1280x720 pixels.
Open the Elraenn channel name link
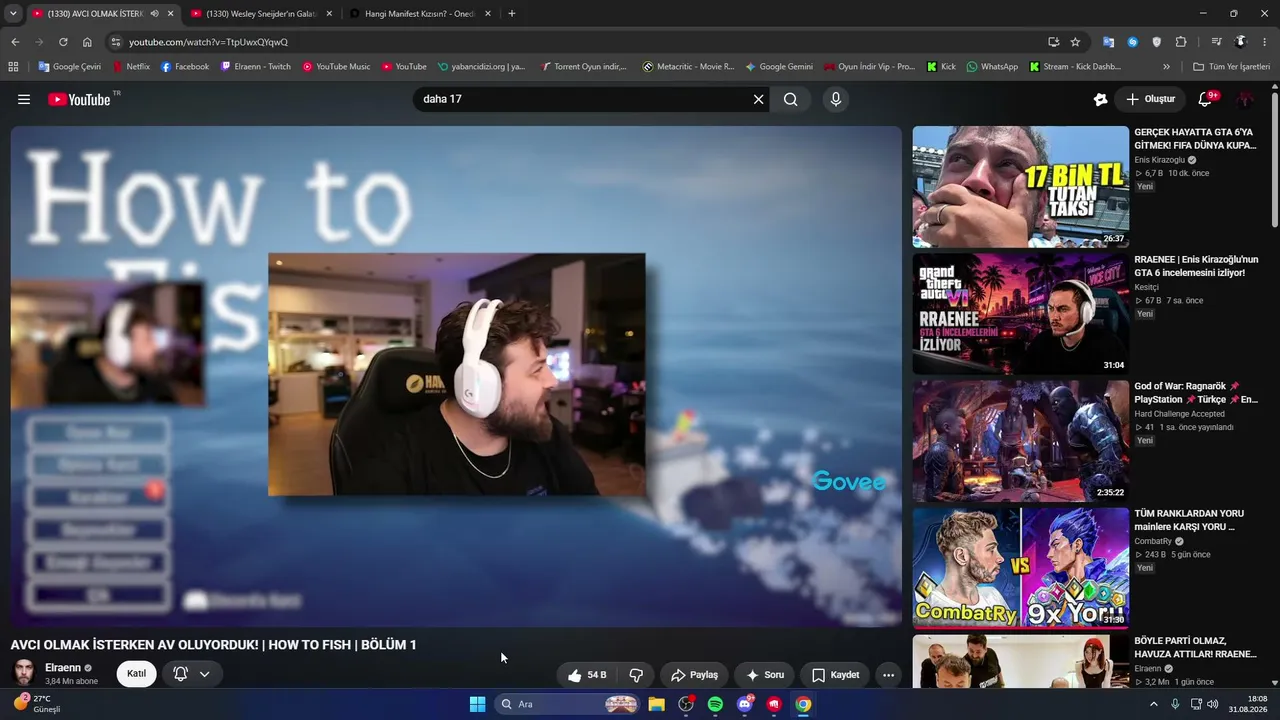coord(63,668)
